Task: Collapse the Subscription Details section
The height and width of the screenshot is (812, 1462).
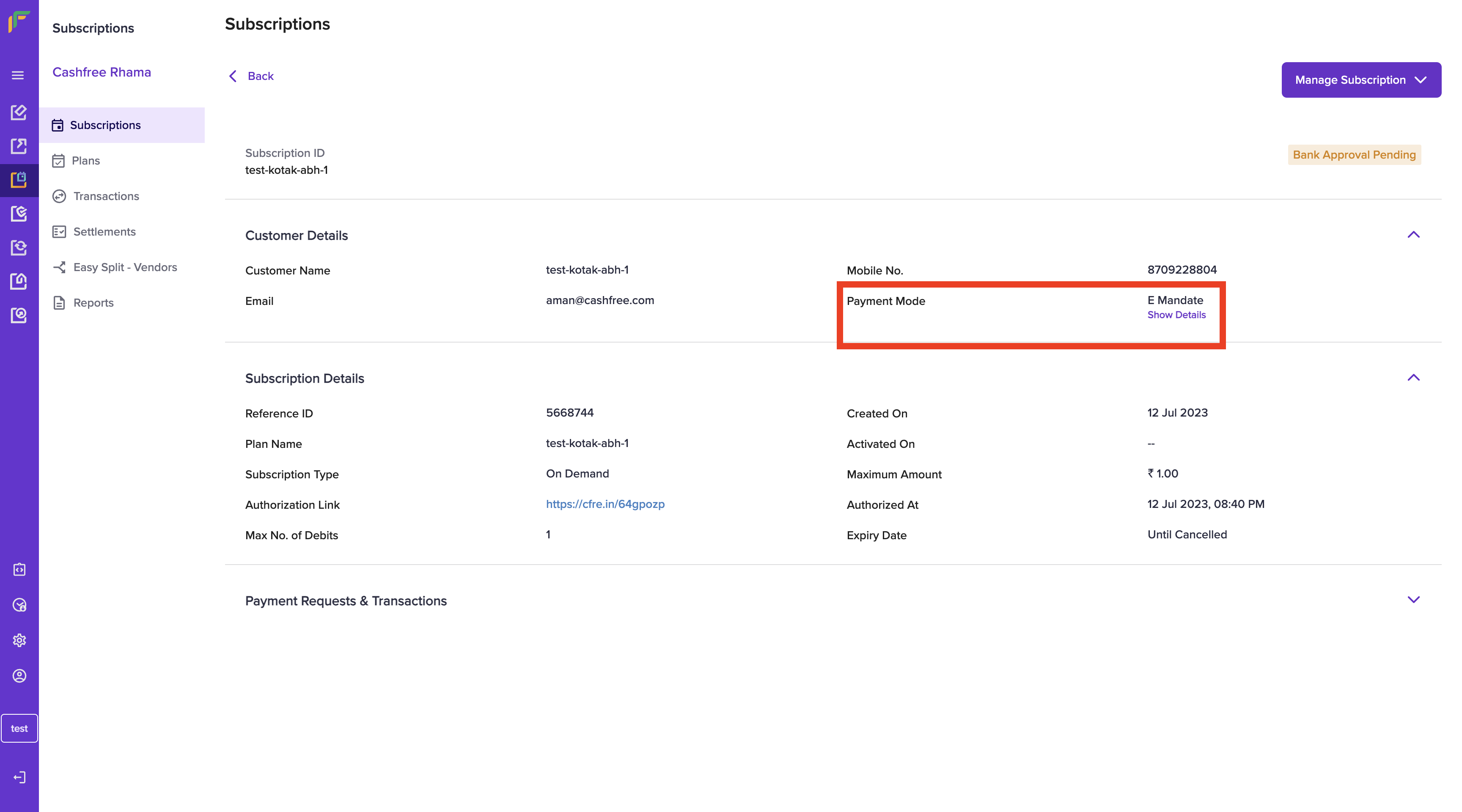Action: (x=1413, y=378)
